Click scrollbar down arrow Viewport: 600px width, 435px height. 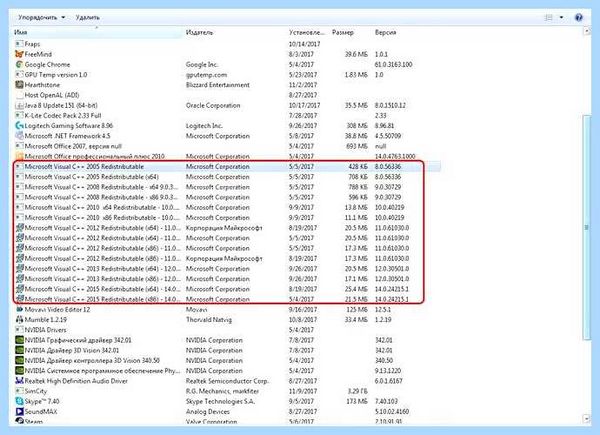click(x=586, y=419)
